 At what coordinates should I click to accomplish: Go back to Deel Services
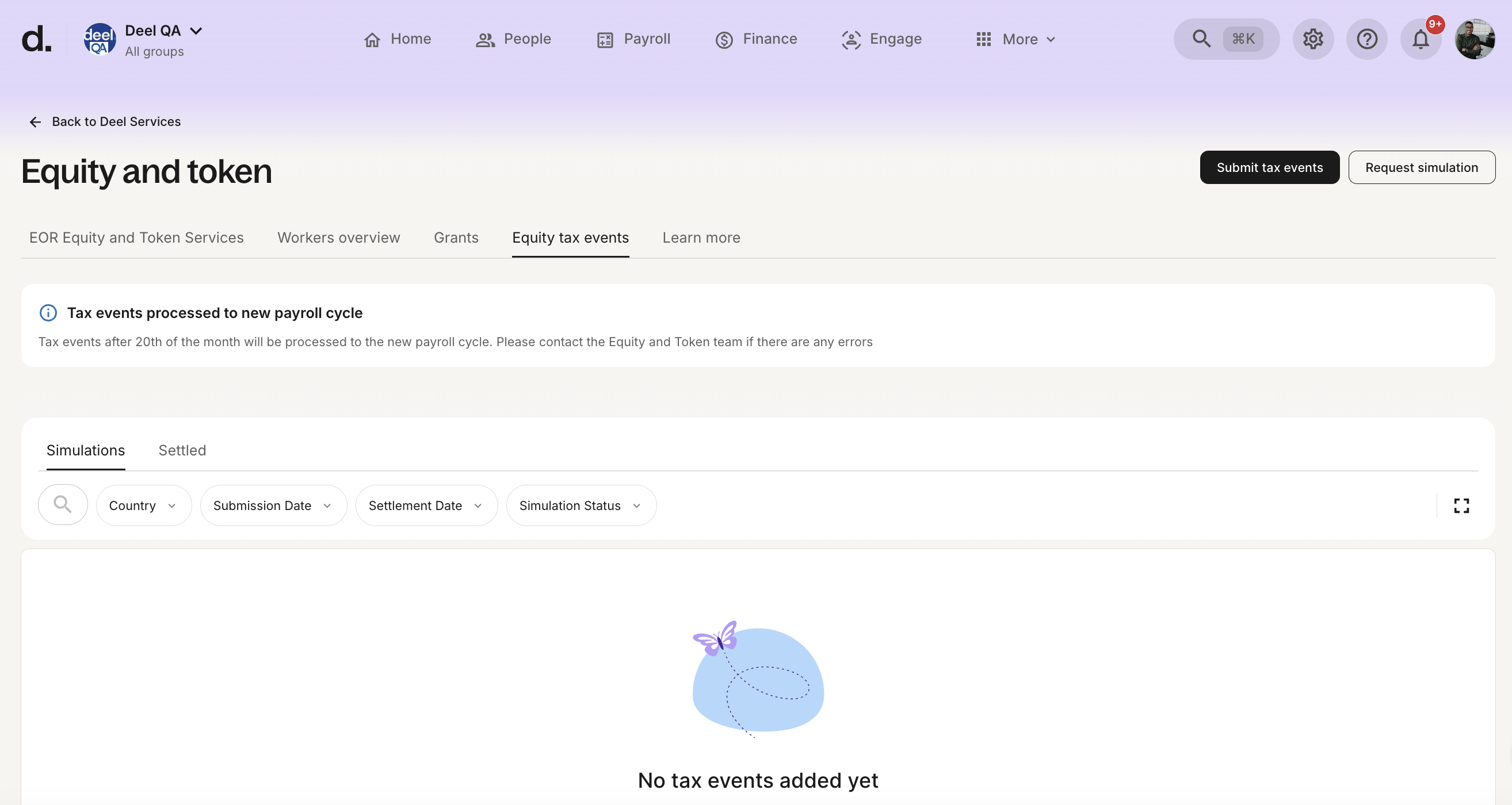(105, 121)
